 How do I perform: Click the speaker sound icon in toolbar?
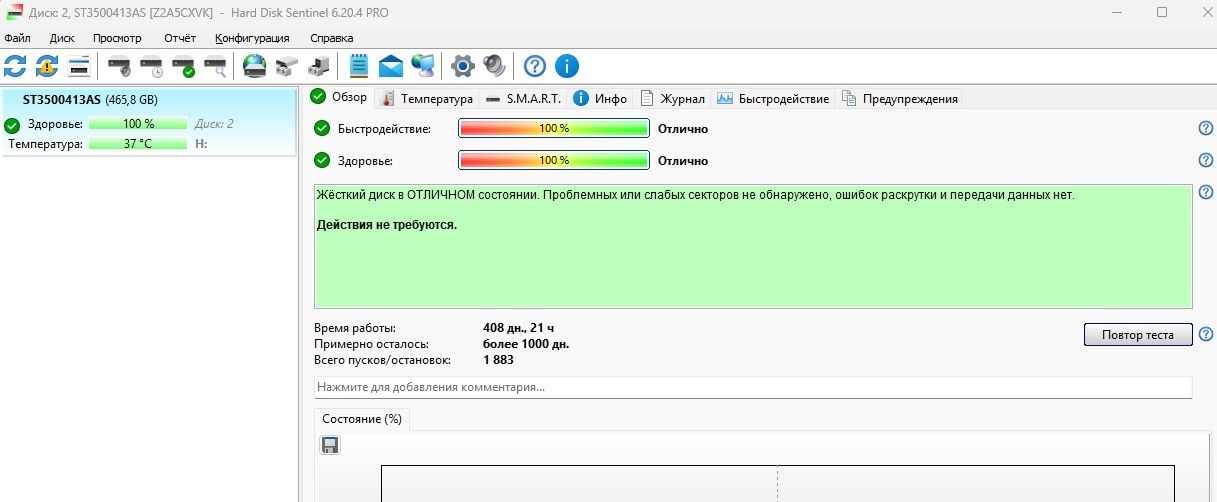point(495,66)
